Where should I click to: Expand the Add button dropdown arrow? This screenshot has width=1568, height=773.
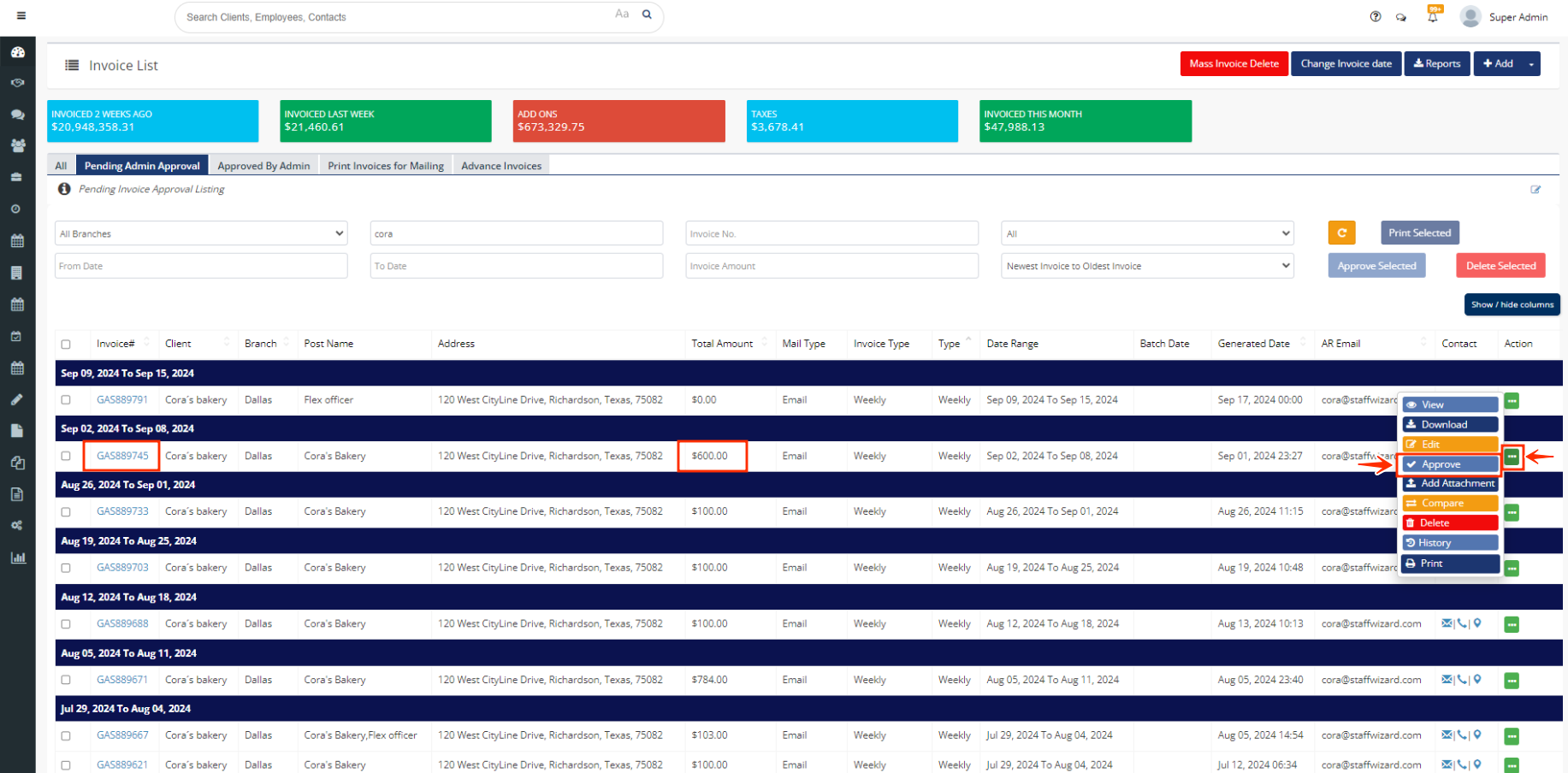[x=1530, y=64]
